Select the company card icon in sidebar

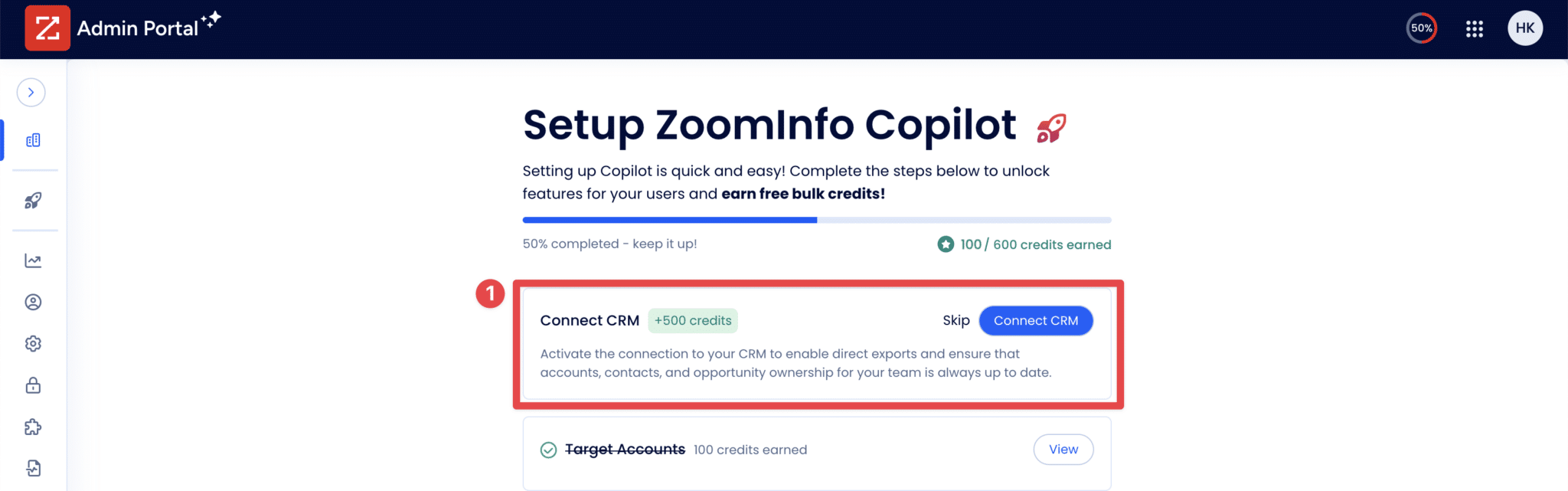click(x=33, y=140)
